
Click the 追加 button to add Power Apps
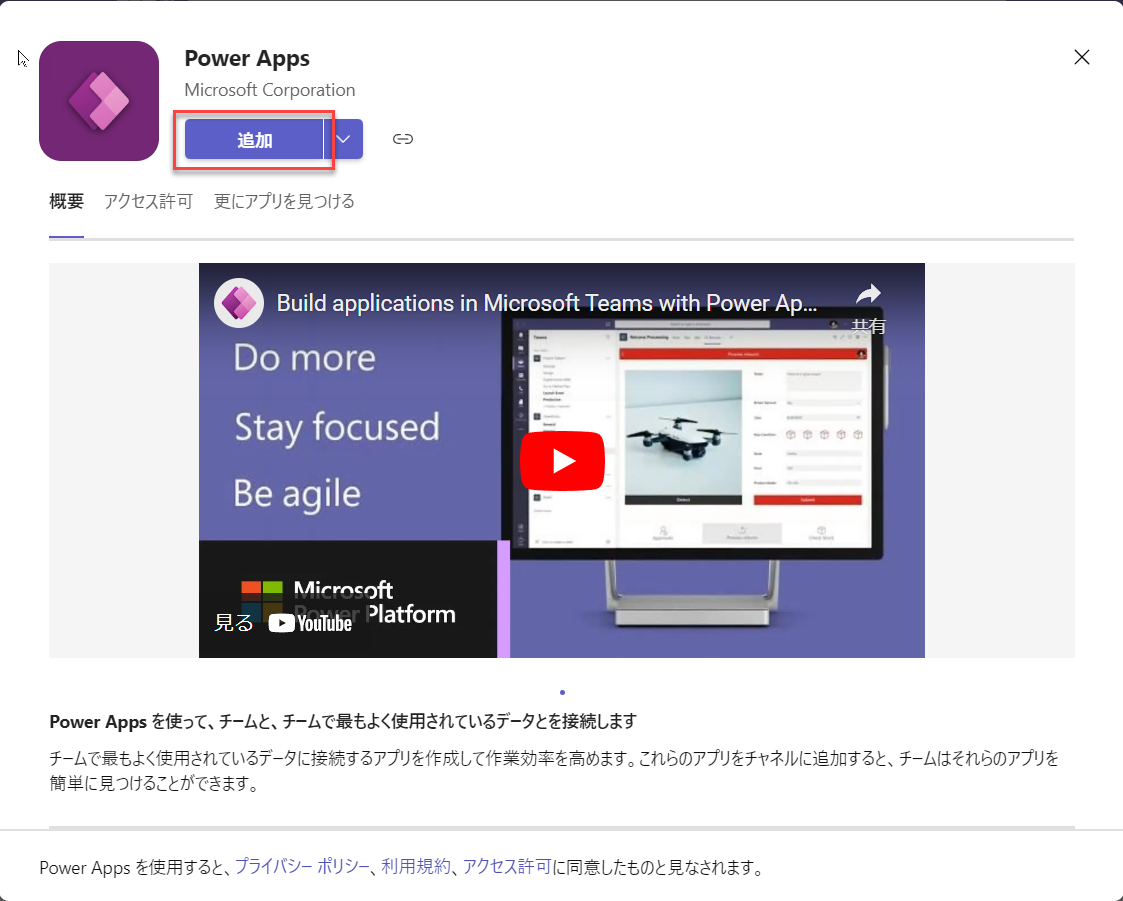point(254,140)
